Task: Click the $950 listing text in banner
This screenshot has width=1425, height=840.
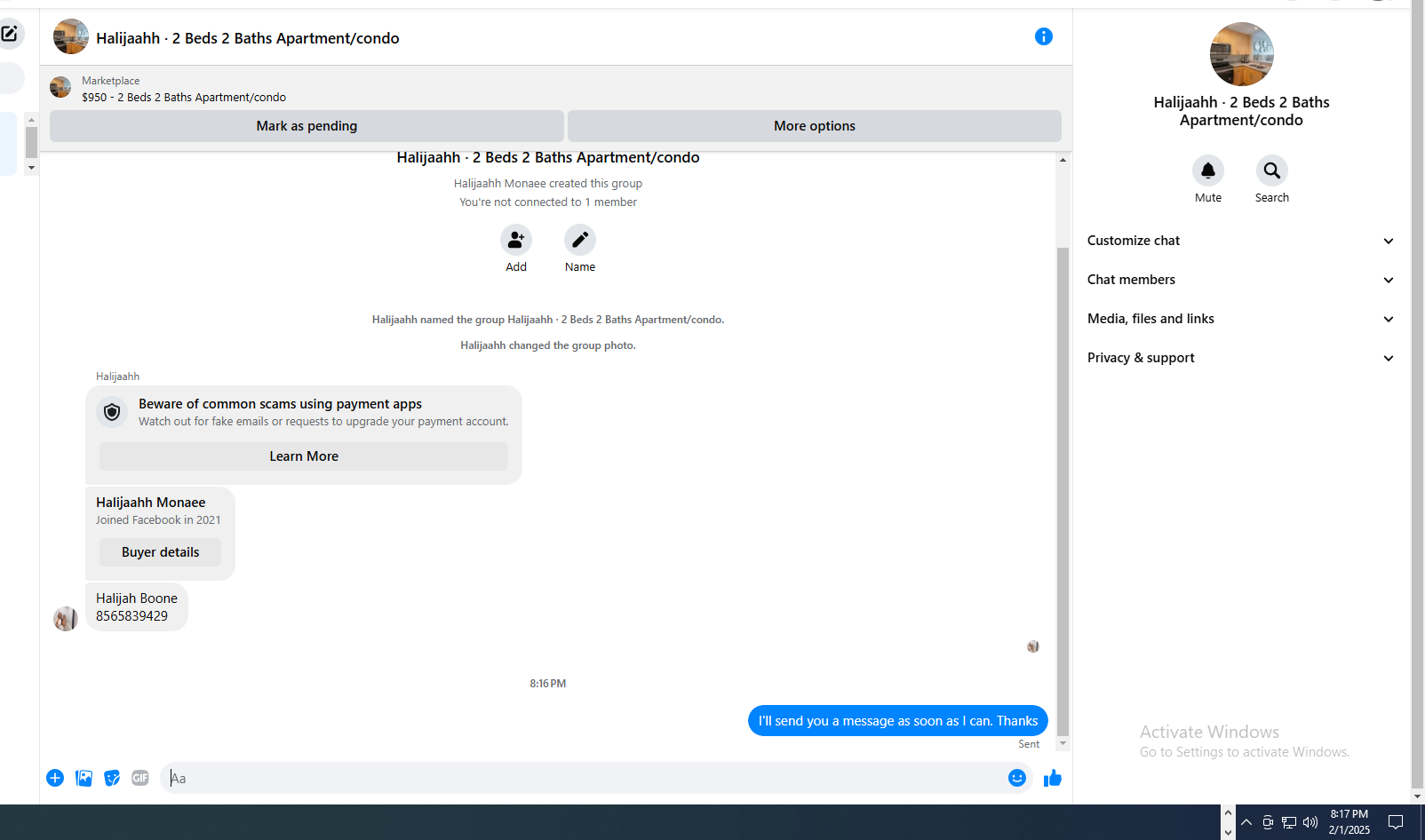Action: (x=184, y=98)
